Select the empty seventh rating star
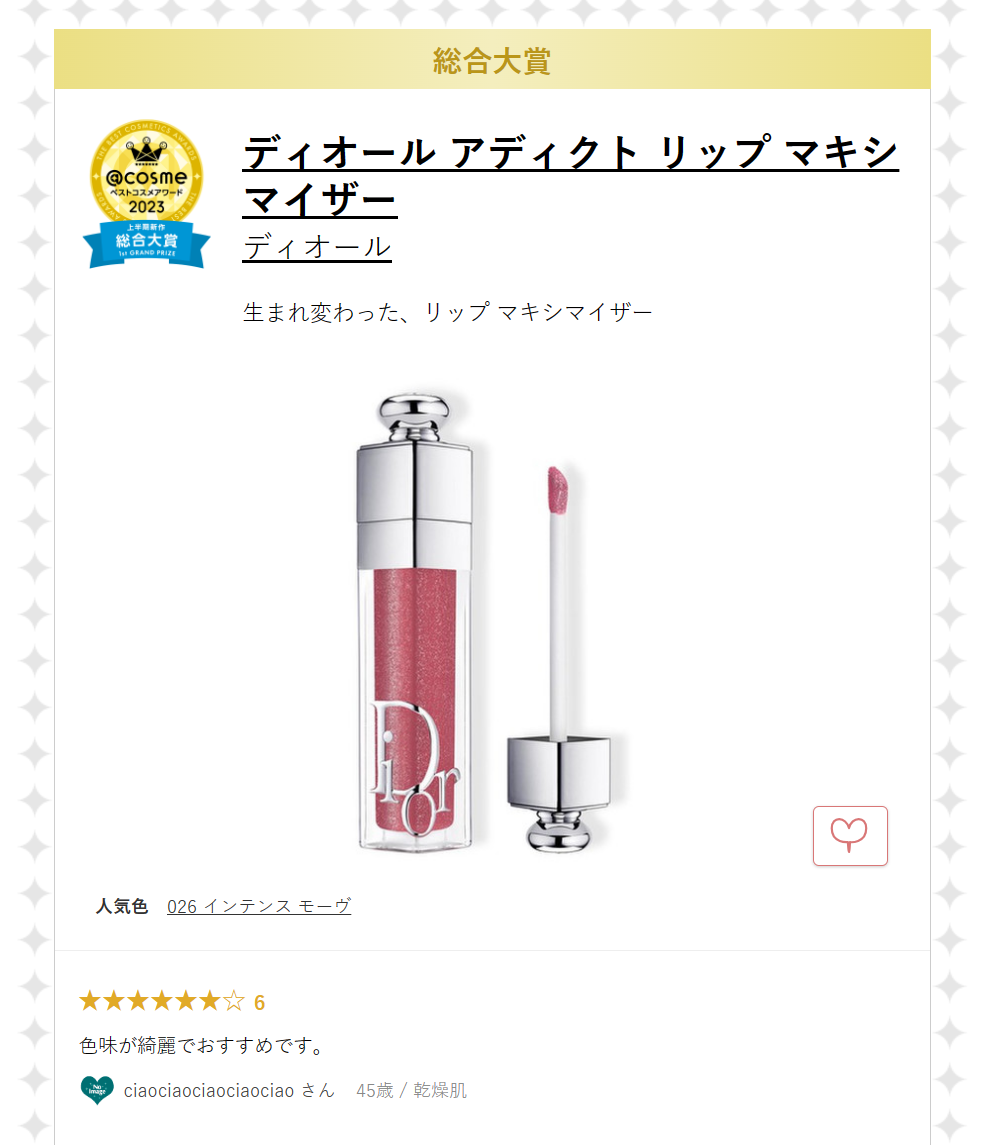This screenshot has width=981, height=1145. 234,1001
